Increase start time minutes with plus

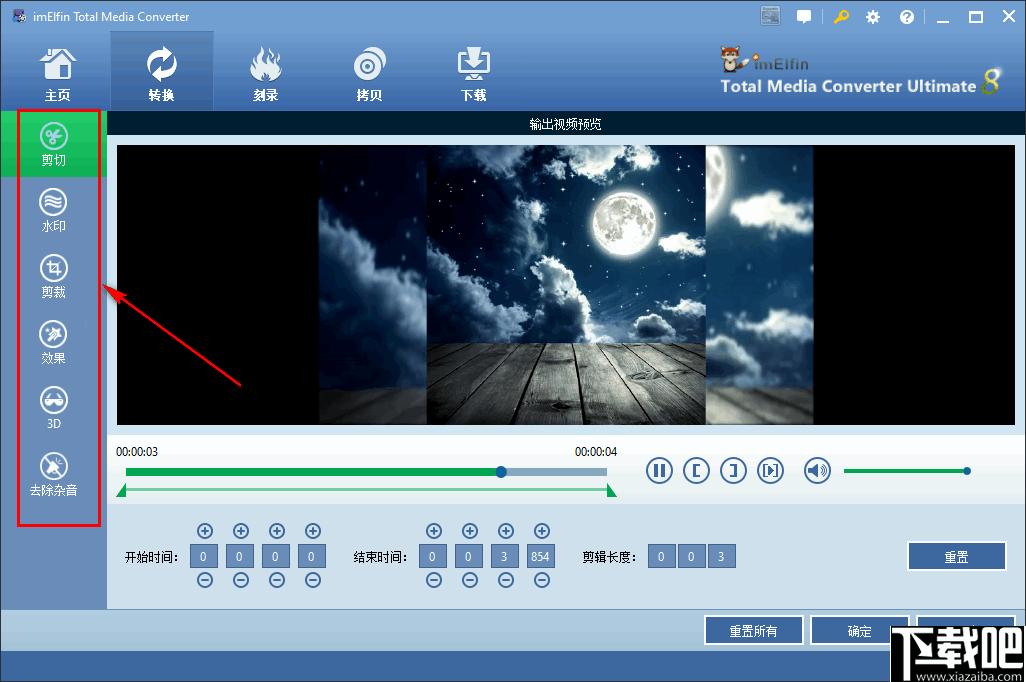[241, 531]
